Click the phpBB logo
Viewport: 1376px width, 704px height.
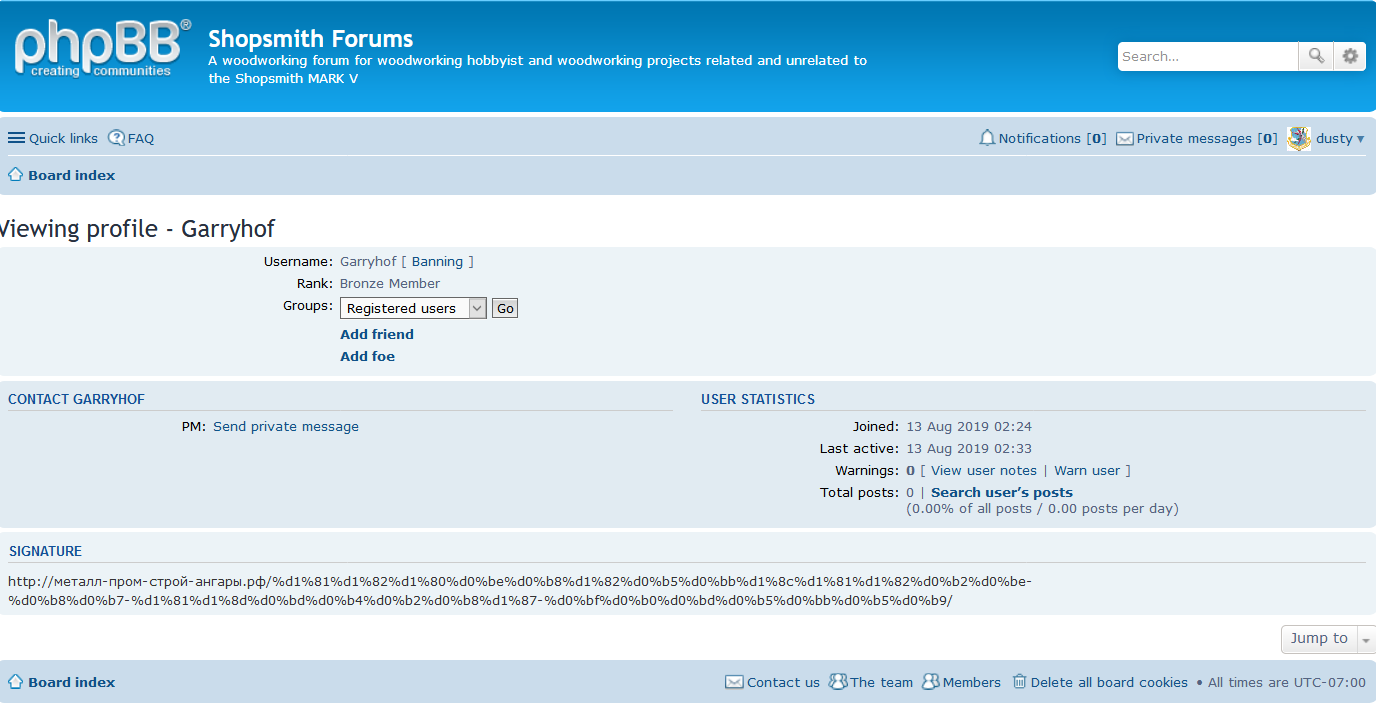(x=102, y=49)
